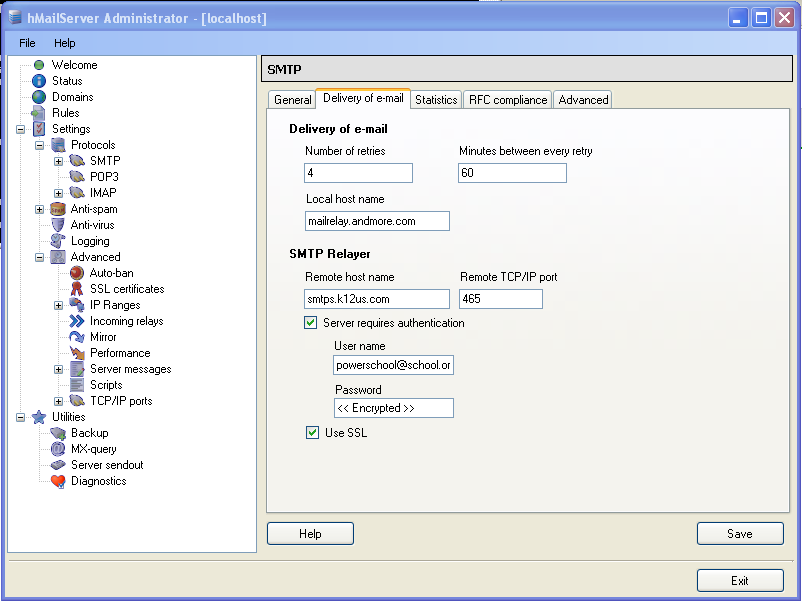Click the Remote host name field
This screenshot has height=601, width=802.
(377, 299)
